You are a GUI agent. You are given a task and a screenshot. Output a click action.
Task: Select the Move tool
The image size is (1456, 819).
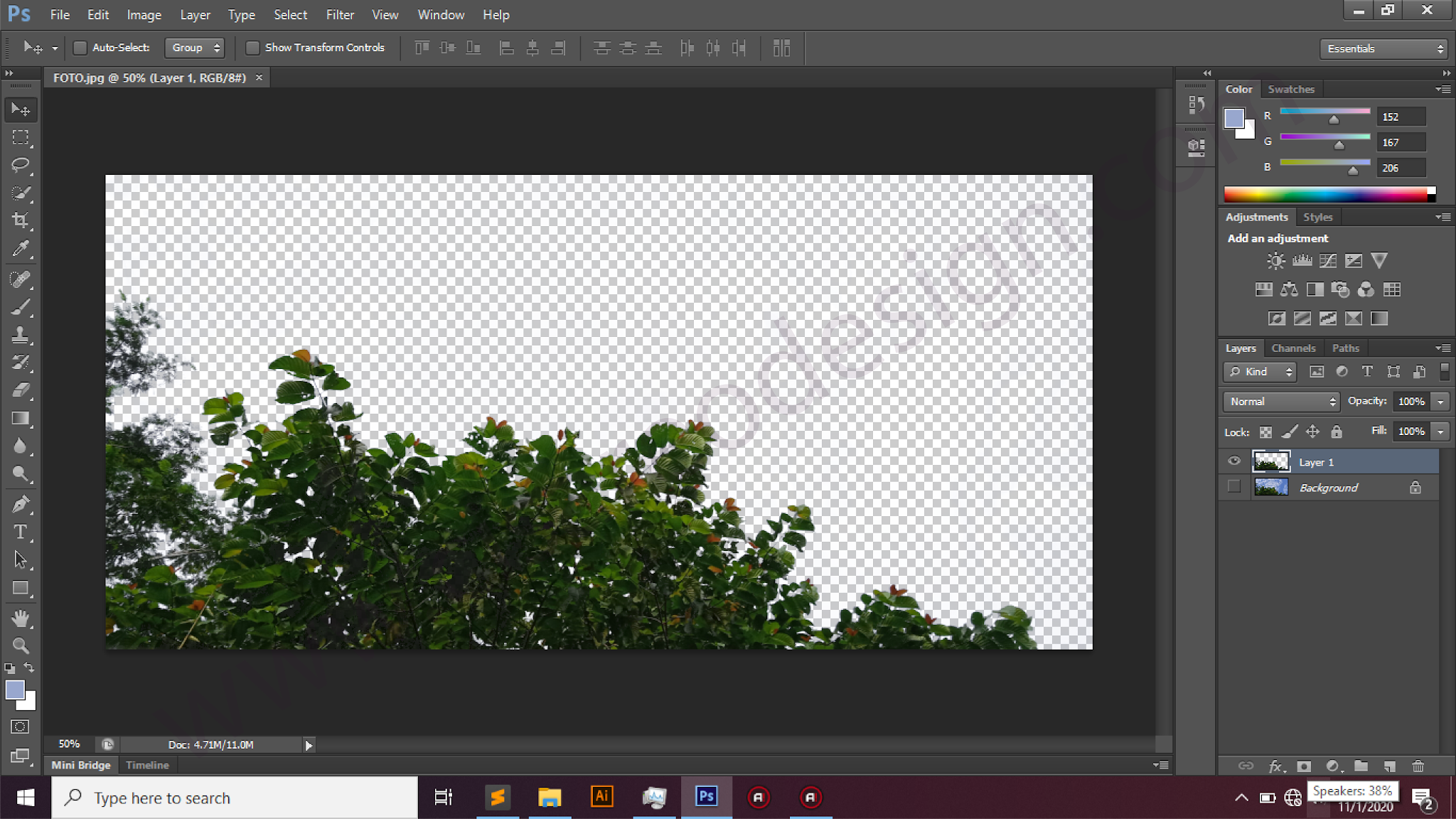tap(21, 109)
